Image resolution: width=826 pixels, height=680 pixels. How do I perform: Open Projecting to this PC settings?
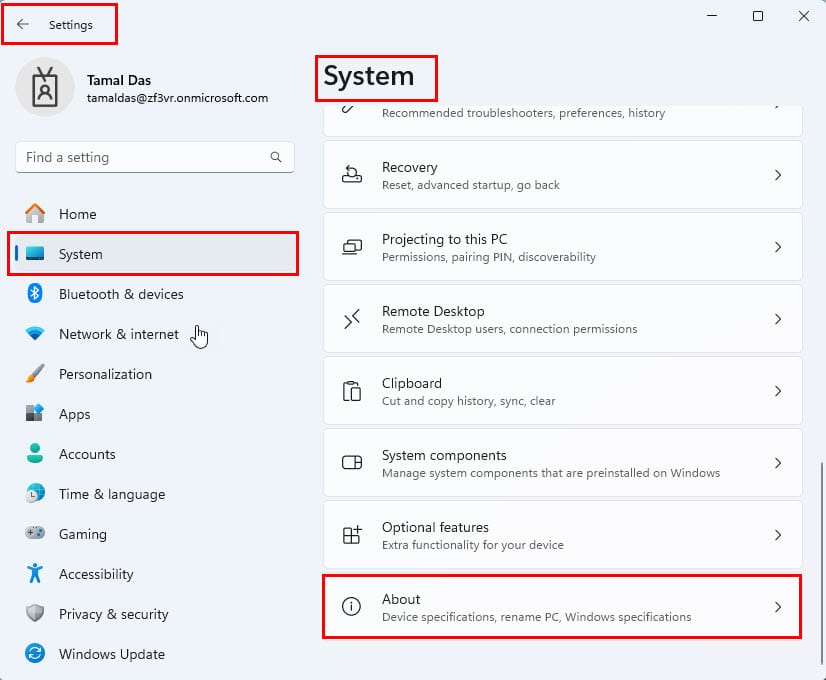[x=563, y=247]
